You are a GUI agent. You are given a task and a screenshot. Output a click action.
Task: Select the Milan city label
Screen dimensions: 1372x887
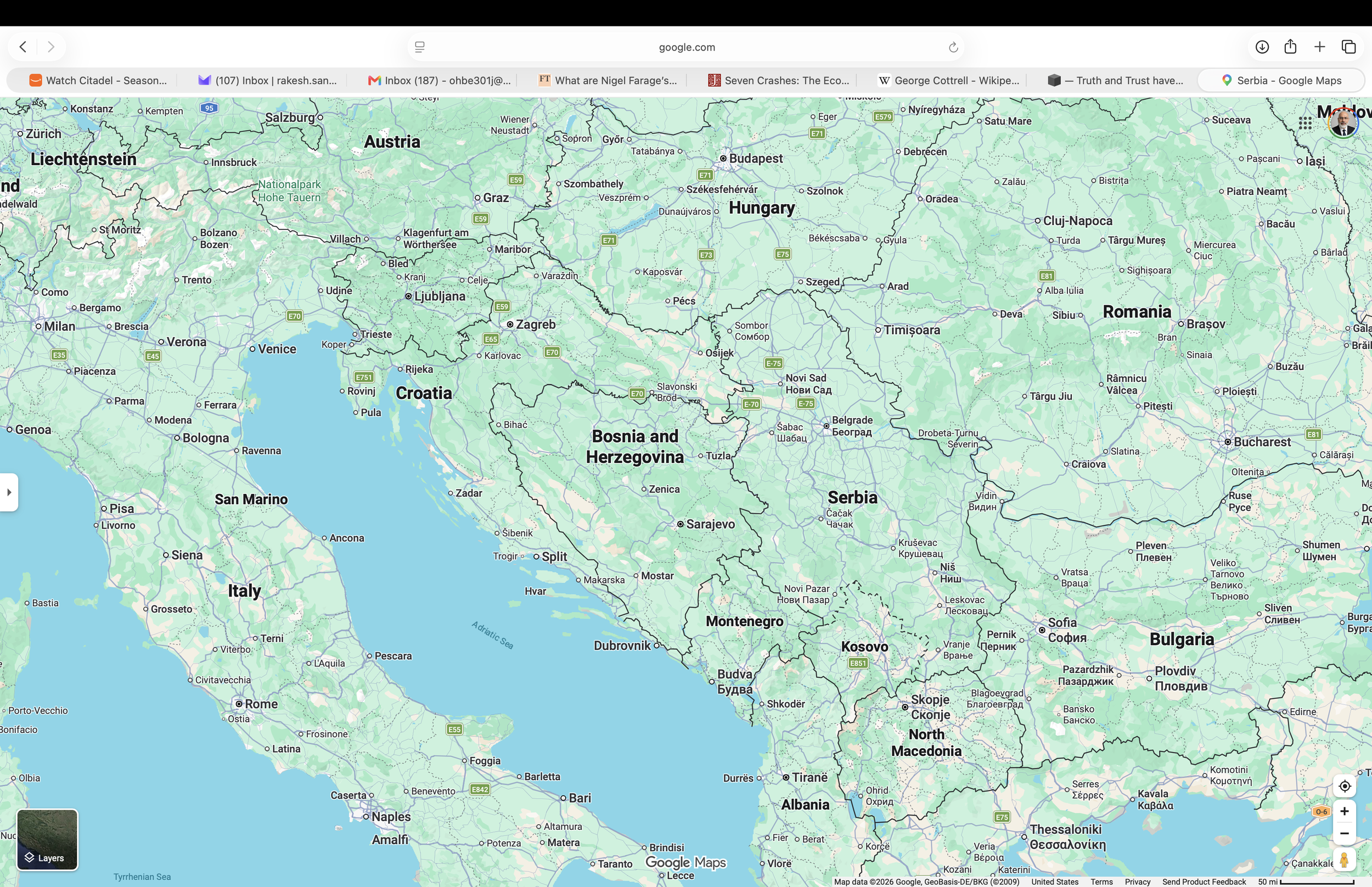[60, 327]
